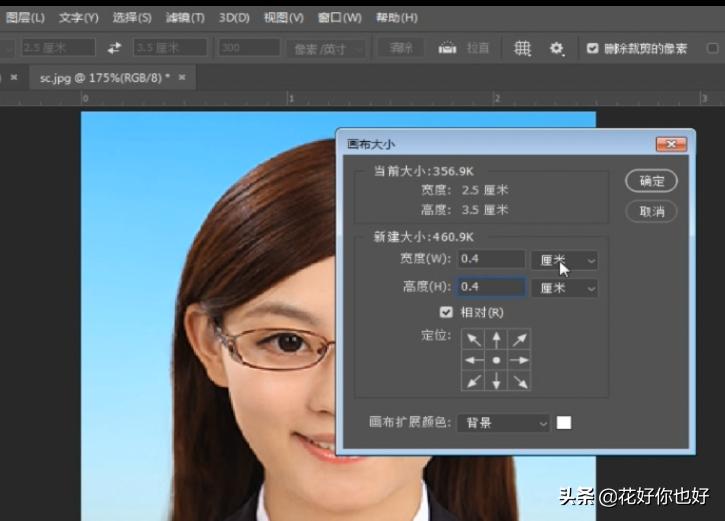This screenshot has height=521, width=725.
Task: Open height unit 厘米 dropdown
Action: (x=565, y=288)
